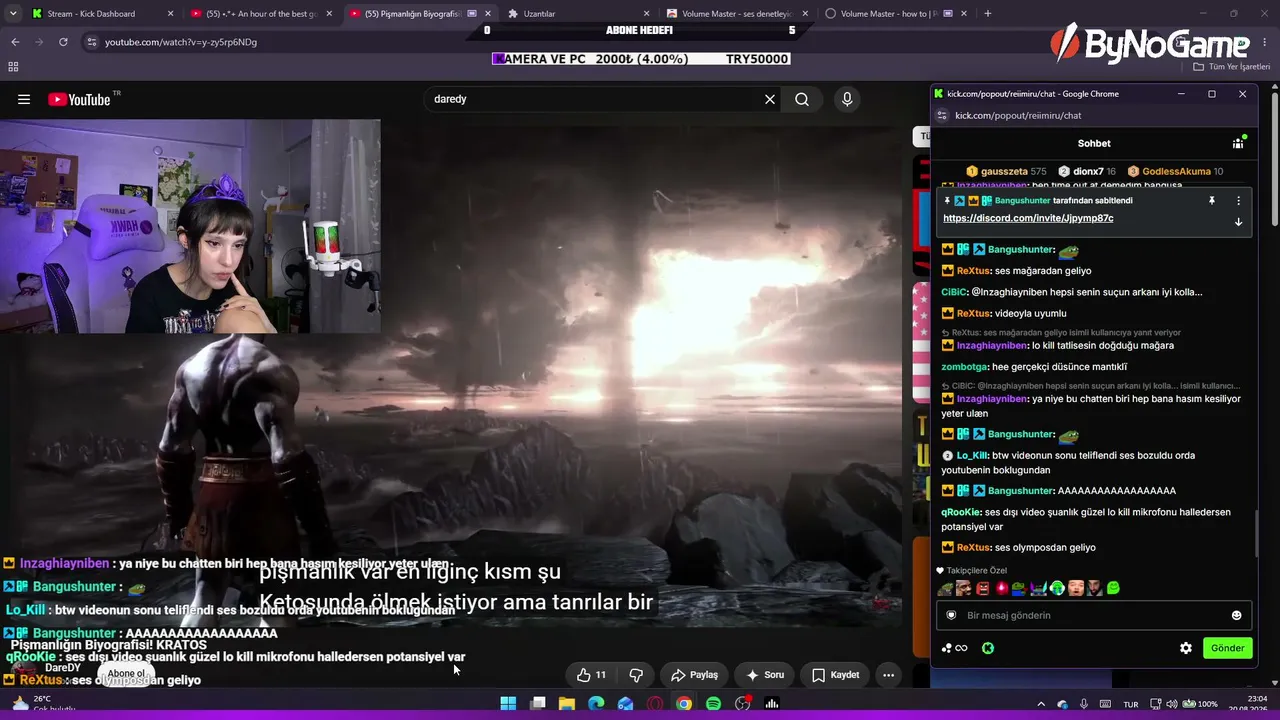Viewport: 1280px width, 720px height.
Task: Open Microsoft Edge from the taskbar
Action: (x=596, y=704)
